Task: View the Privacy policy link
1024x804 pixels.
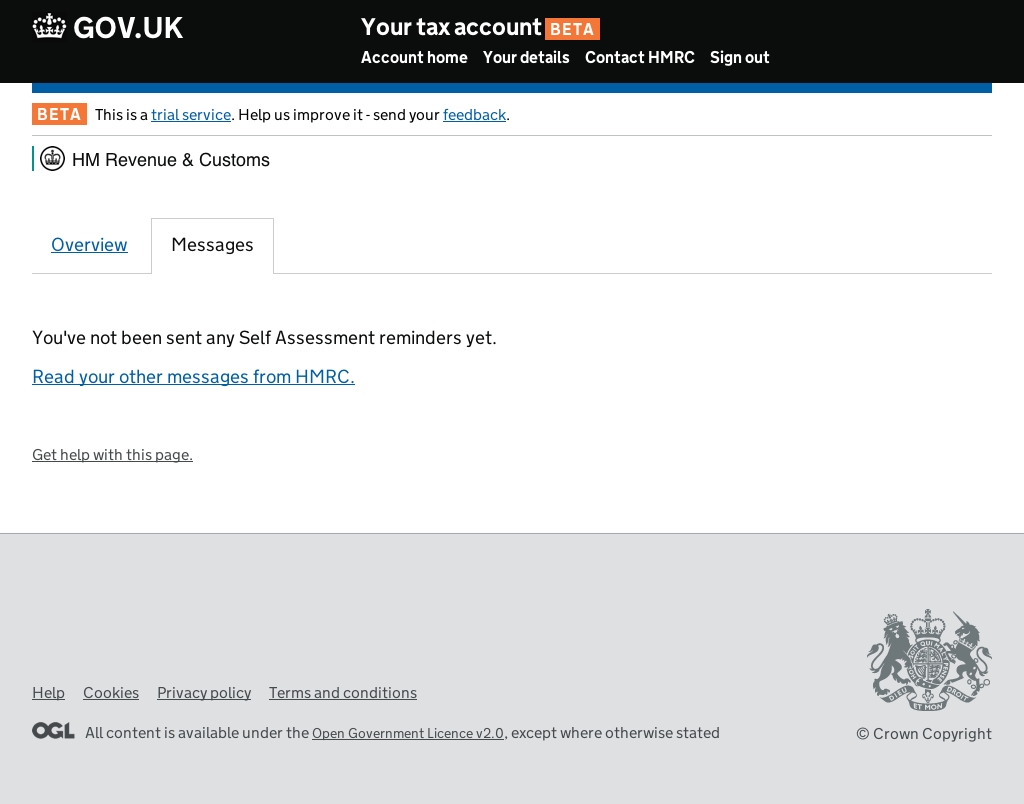Action: 204,693
